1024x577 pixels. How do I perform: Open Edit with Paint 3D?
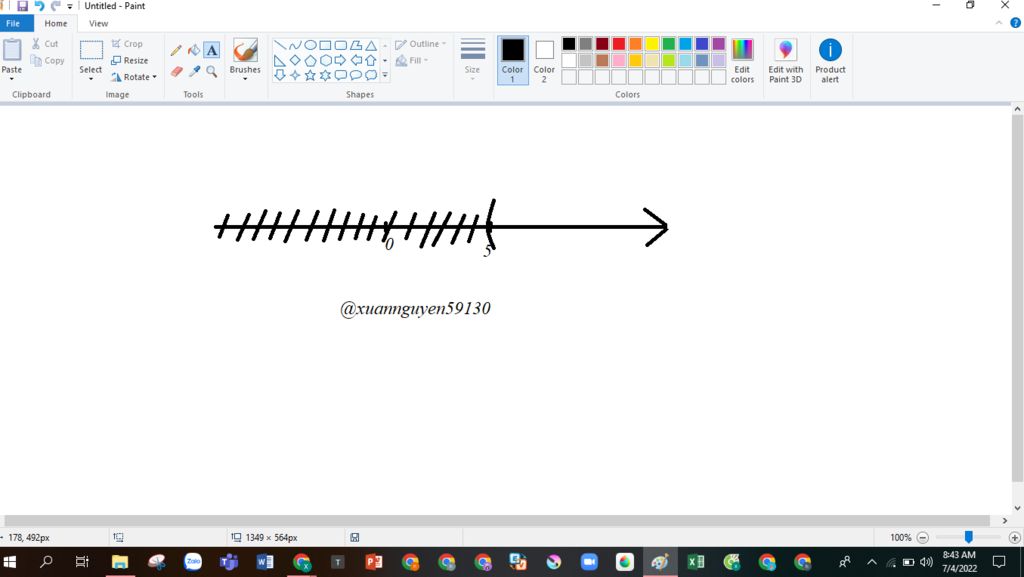pos(786,60)
